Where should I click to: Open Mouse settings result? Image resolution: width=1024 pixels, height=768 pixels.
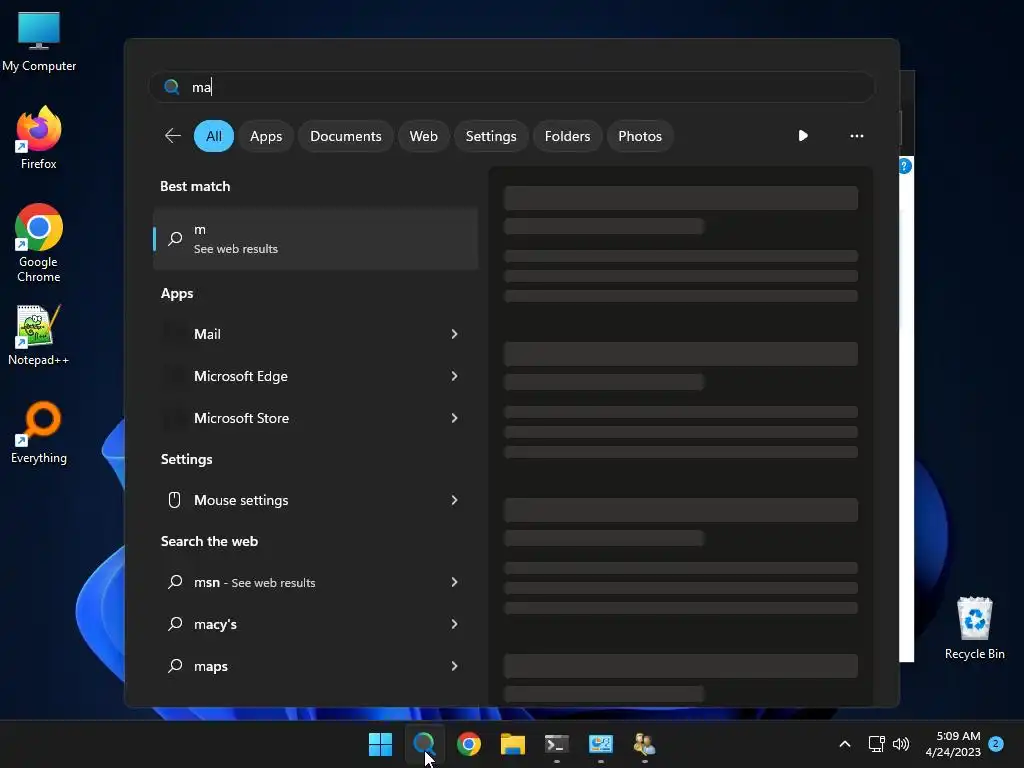coord(315,500)
